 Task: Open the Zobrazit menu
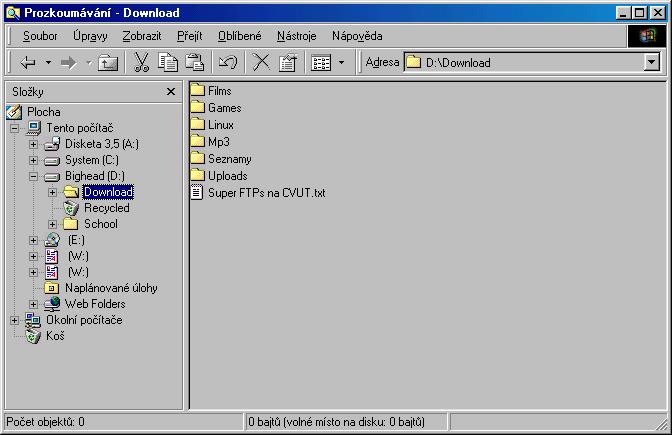[142, 36]
